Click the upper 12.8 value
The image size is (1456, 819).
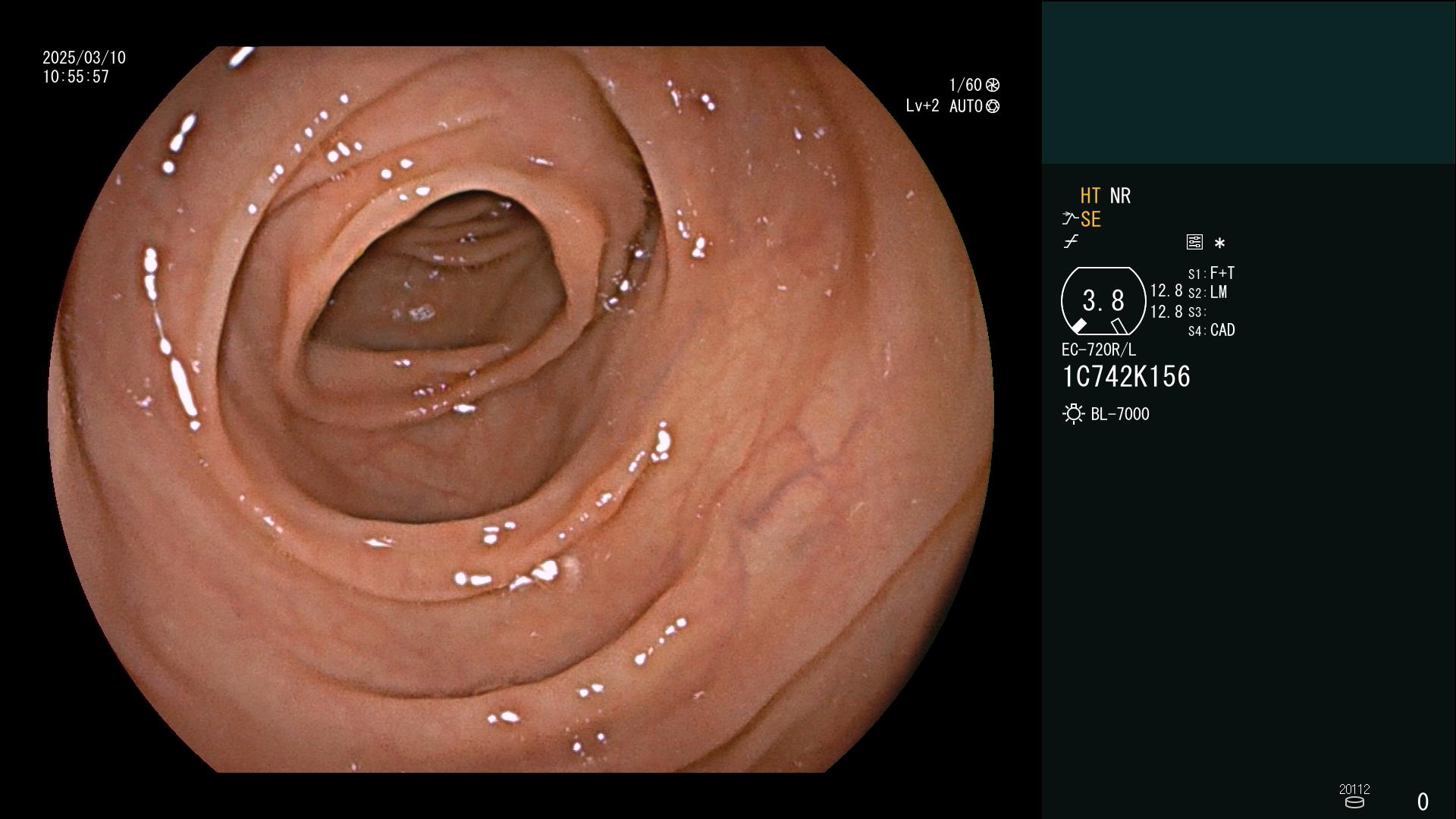coord(1166,290)
